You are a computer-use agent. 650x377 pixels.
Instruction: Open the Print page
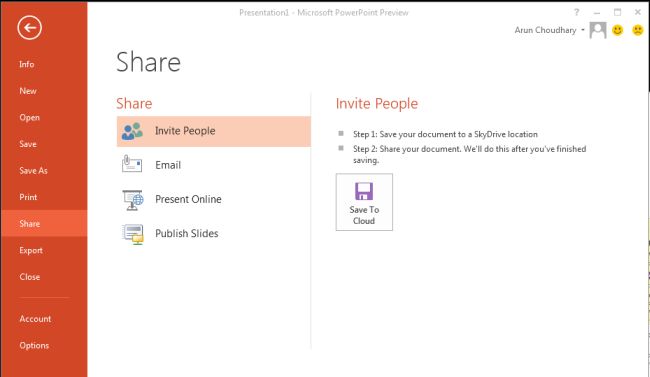(44, 197)
